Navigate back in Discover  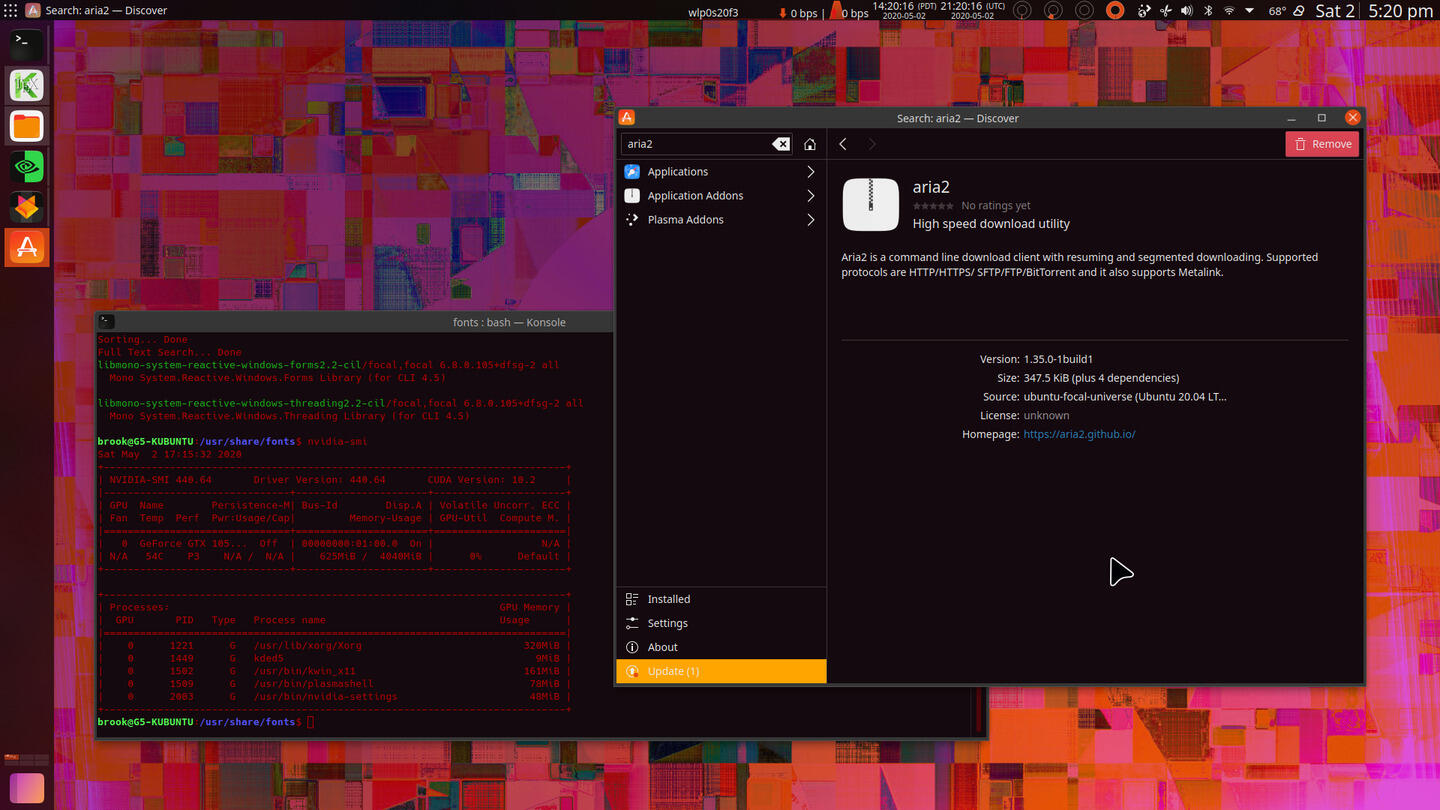[x=843, y=144]
